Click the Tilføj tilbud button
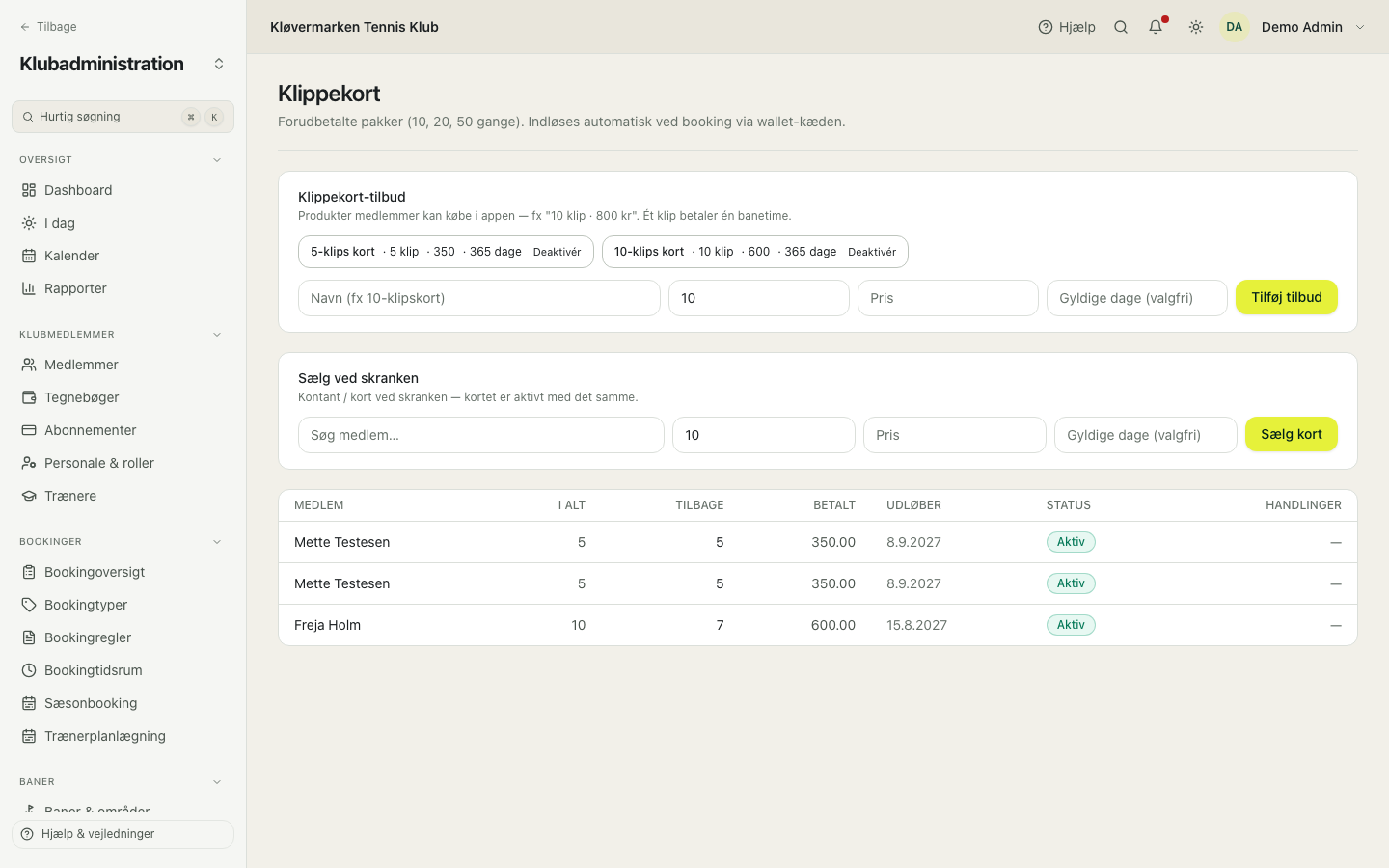The width and height of the screenshot is (1389, 868). point(1287,297)
